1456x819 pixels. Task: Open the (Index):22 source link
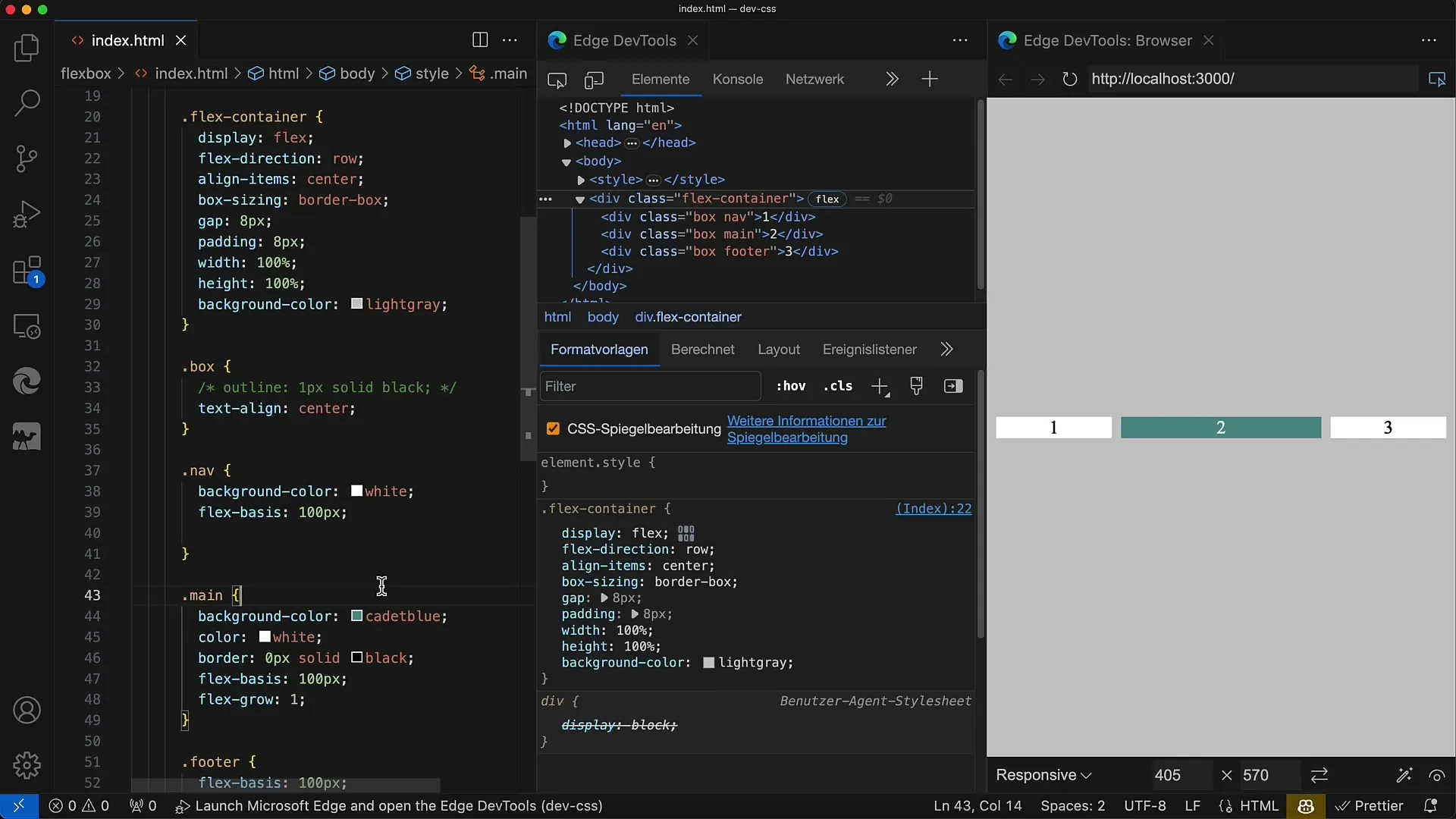(x=934, y=509)
